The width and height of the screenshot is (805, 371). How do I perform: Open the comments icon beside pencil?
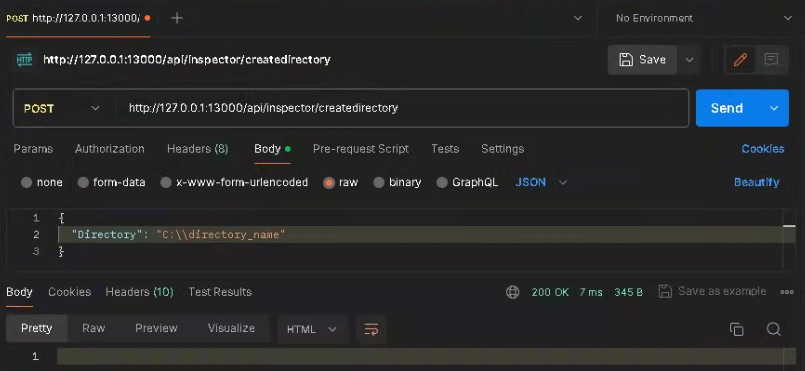[771, 60]
